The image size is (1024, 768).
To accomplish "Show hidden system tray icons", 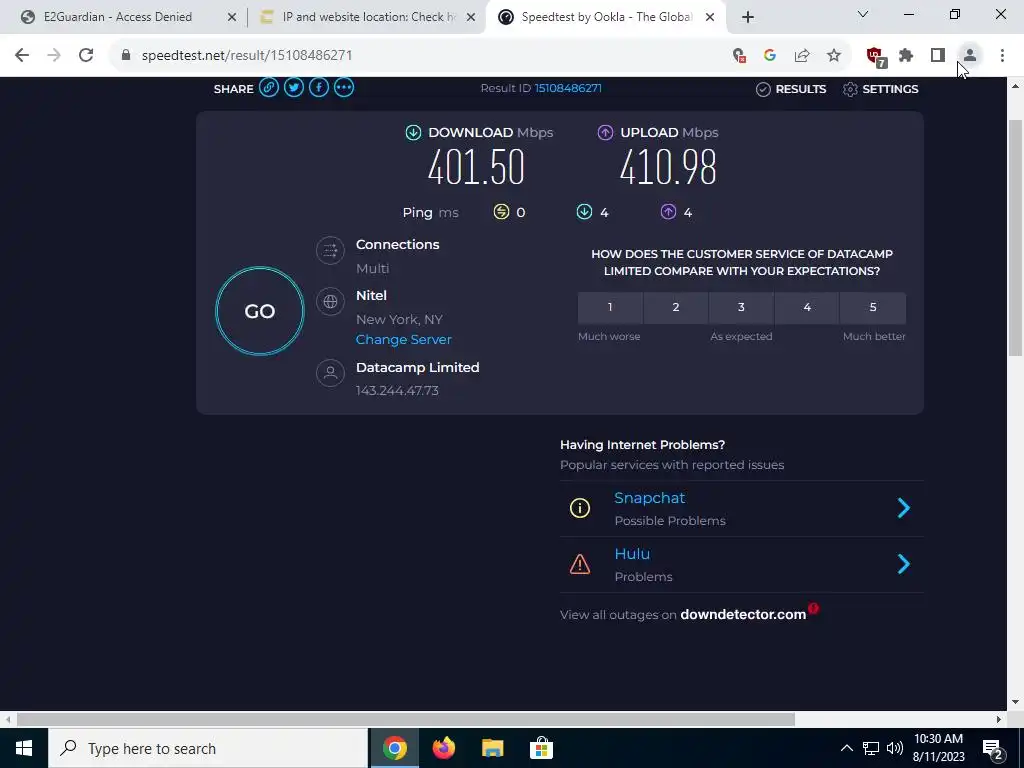I will [846, 748].
